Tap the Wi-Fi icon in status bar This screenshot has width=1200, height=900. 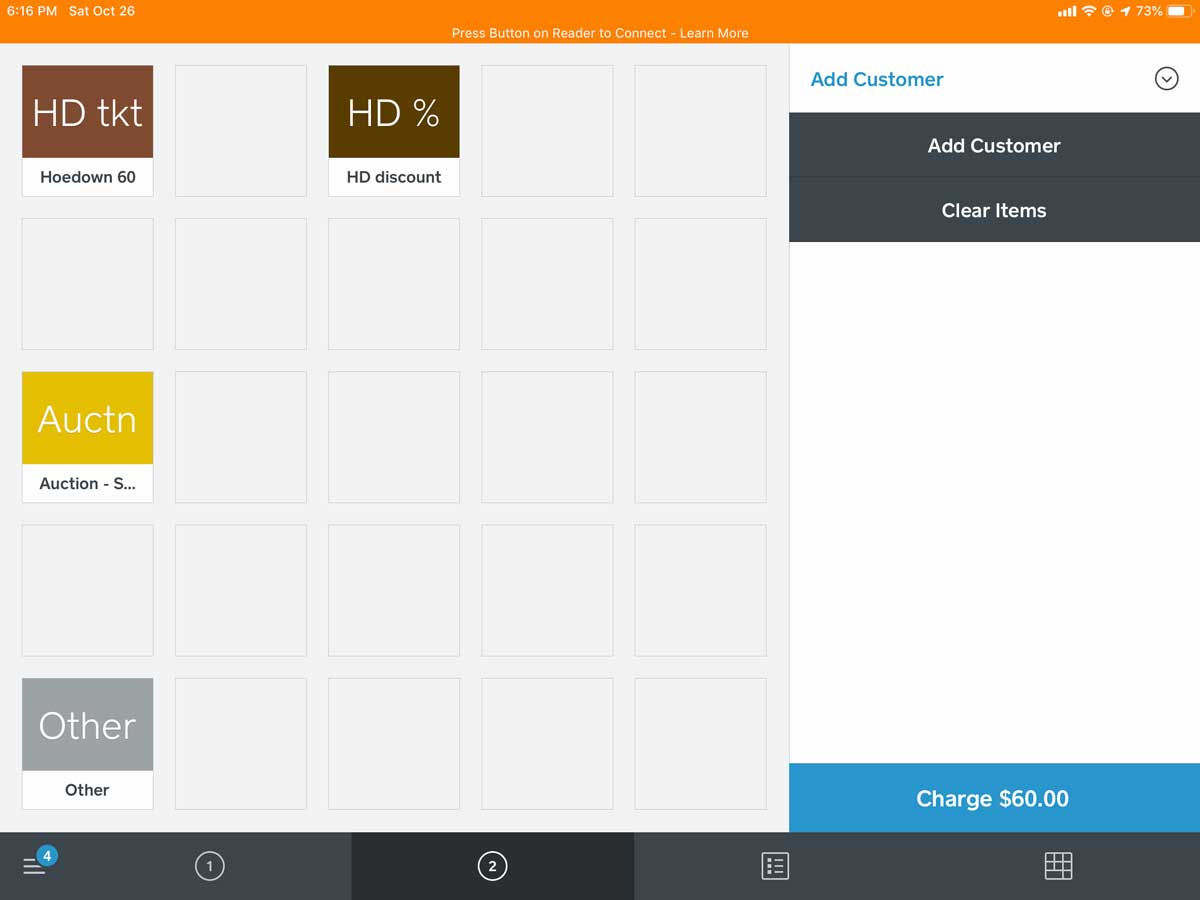(1089, 11)
